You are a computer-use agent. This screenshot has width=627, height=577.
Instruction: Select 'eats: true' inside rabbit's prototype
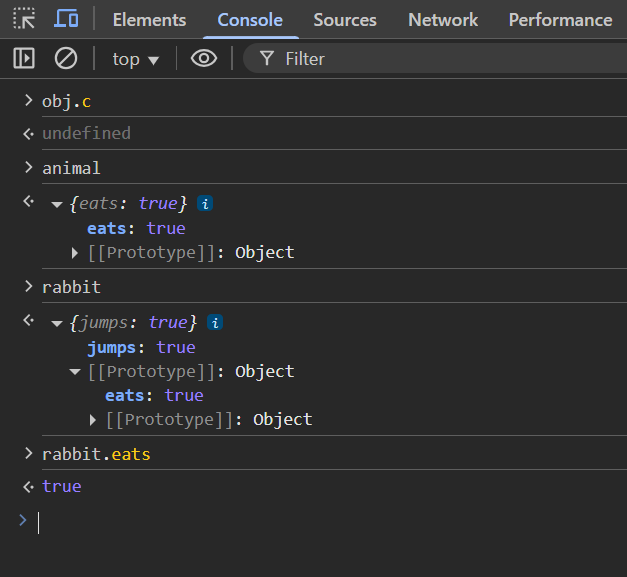coord(154,395)
